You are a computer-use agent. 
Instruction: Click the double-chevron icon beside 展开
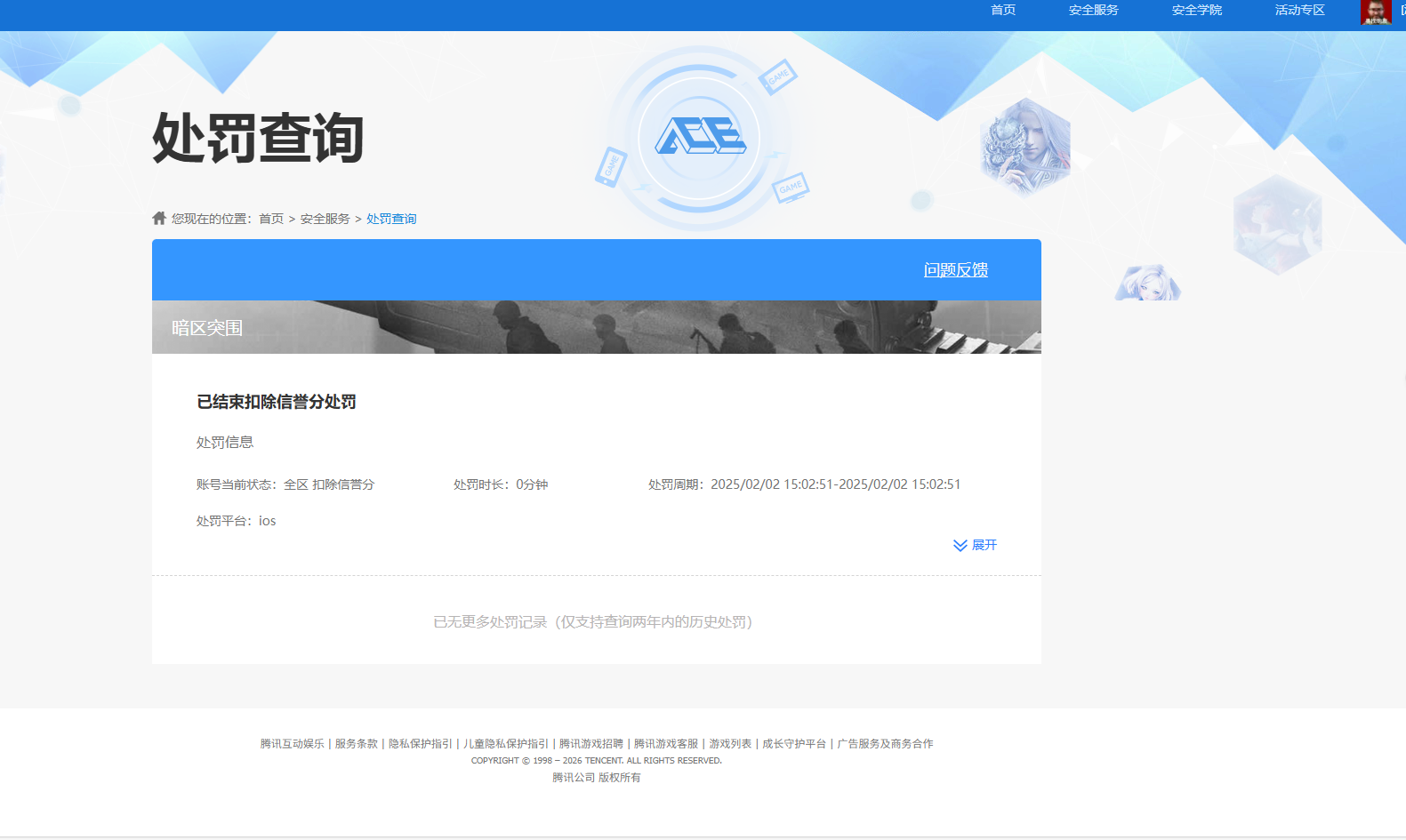coord(960,545)
